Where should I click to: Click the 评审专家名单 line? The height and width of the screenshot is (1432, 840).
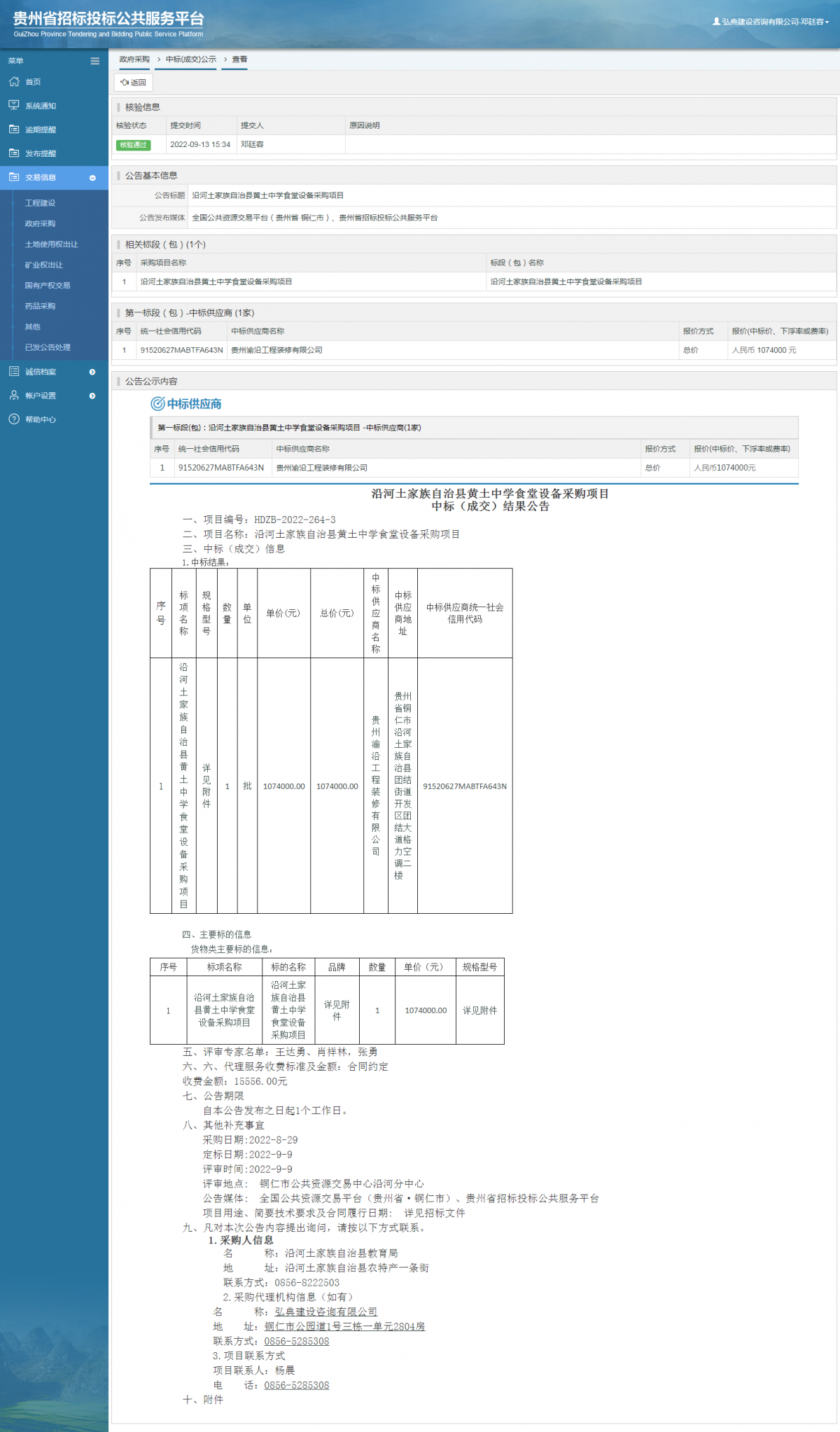click(280, 1052)
